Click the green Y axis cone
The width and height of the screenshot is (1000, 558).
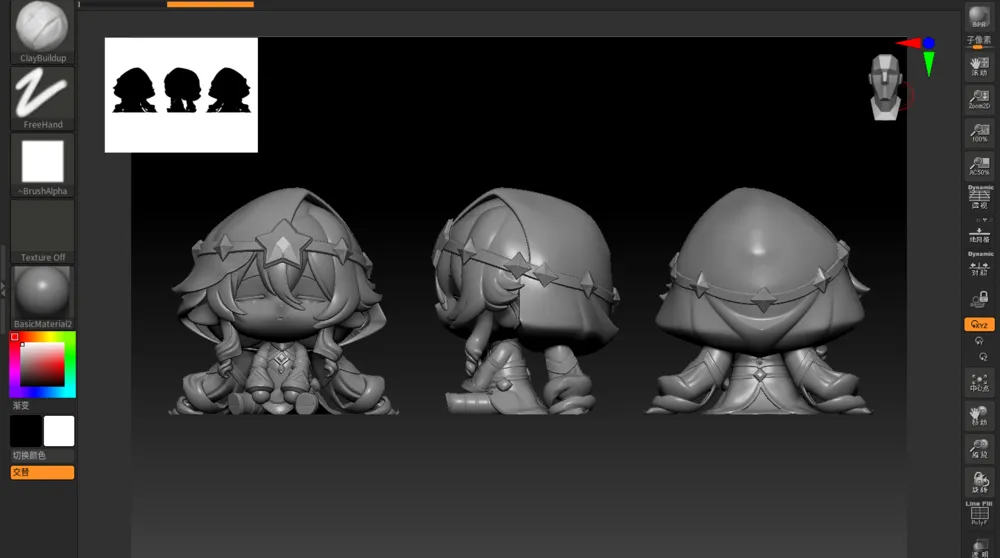[x=929, y=64]
